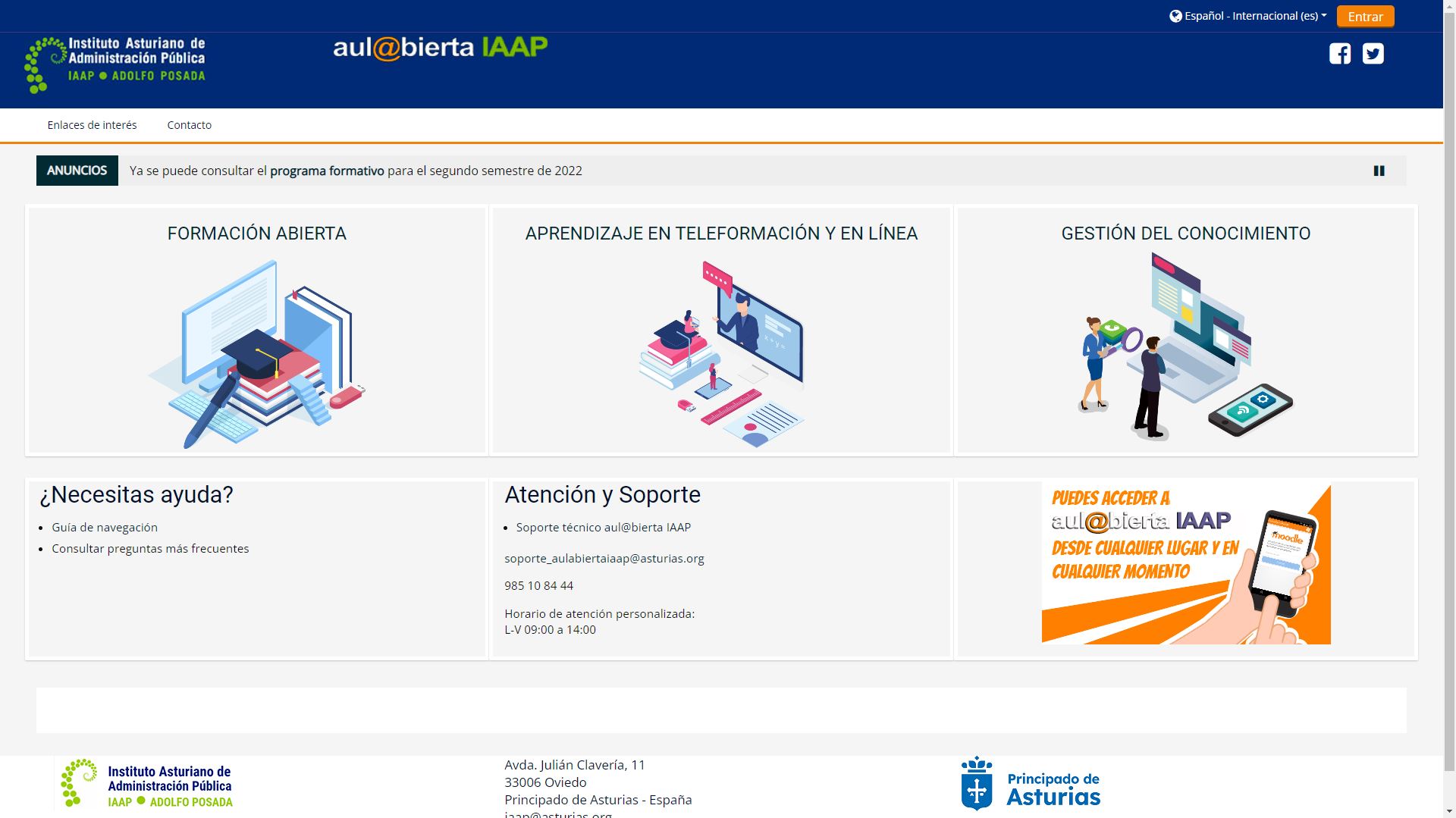Select the Aprendizaje en Teleformación illustration card
This screenshot has height=818, width=1456.
[721, 353]
